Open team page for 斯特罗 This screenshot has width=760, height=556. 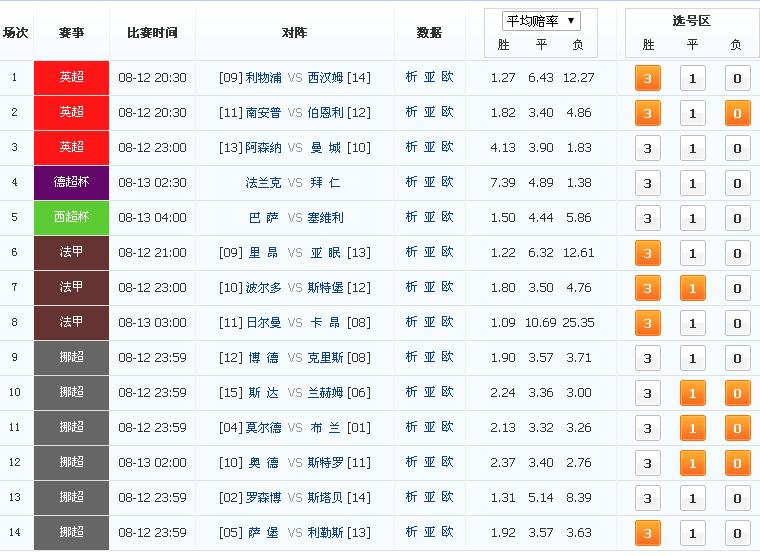click(x=325, y=462)
